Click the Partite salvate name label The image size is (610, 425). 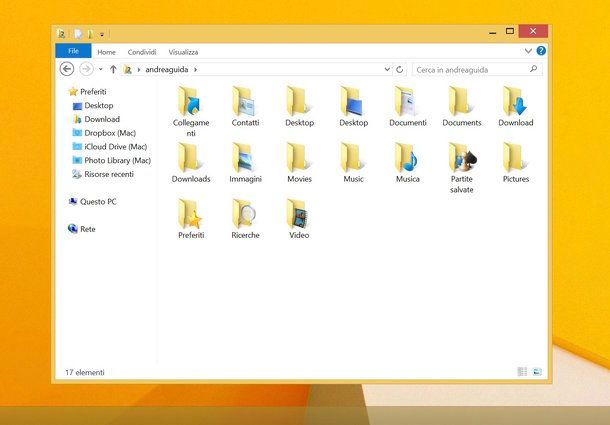pyautogui.click(x=461, y=184)
